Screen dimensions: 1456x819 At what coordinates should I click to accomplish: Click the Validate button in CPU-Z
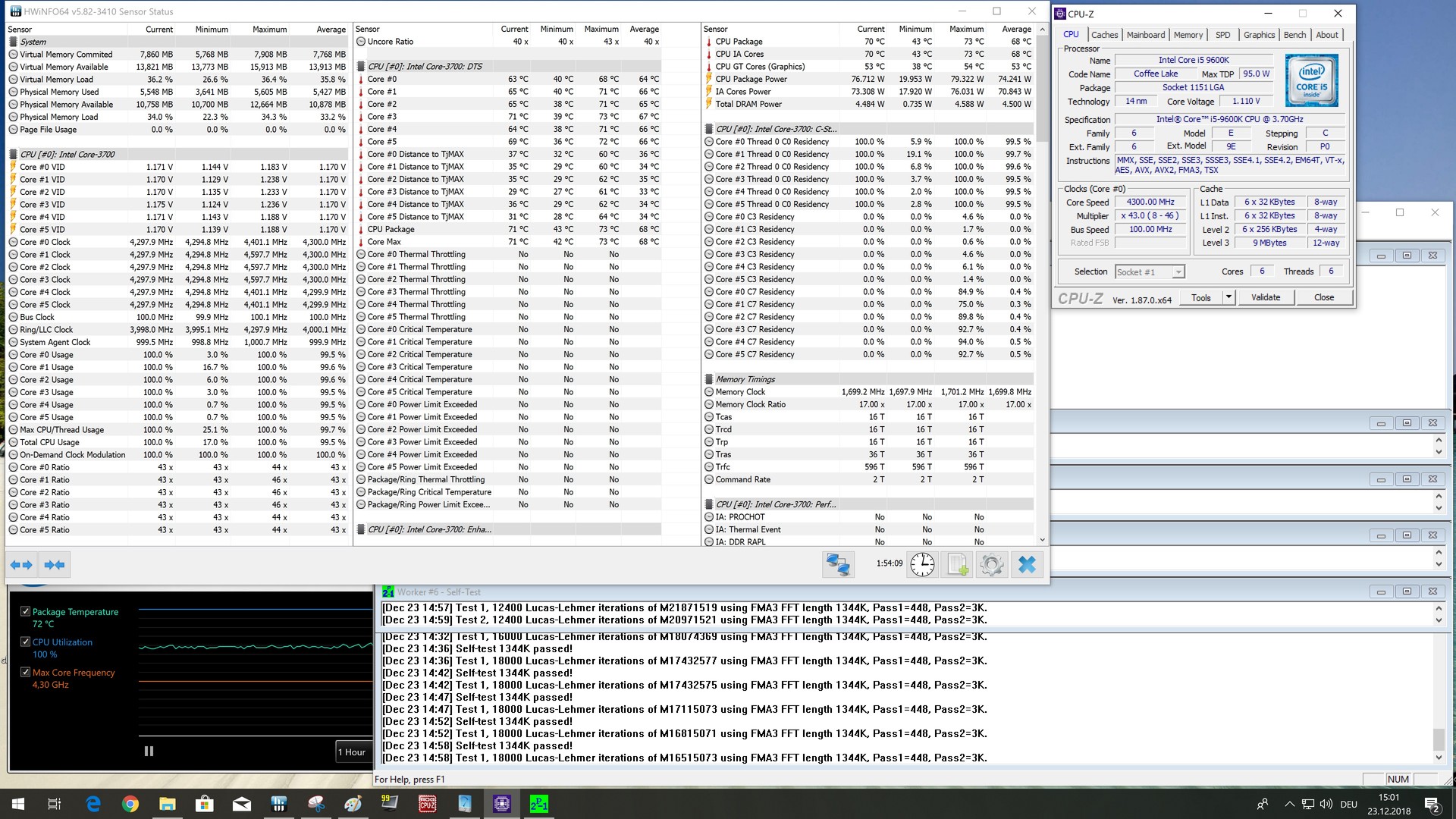[1265, 297]
